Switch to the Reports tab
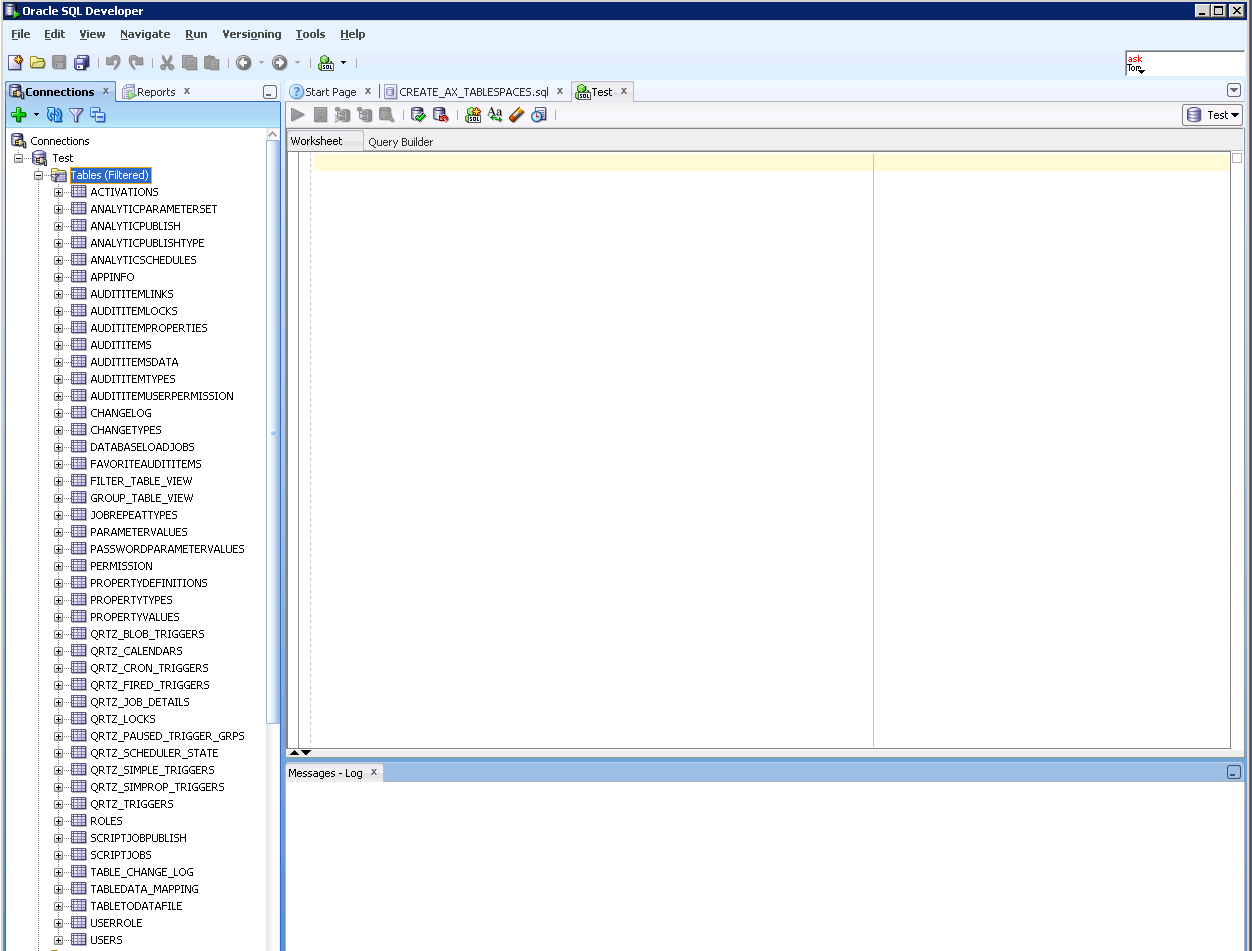1252x951 pixels. [x=156, y=92]
